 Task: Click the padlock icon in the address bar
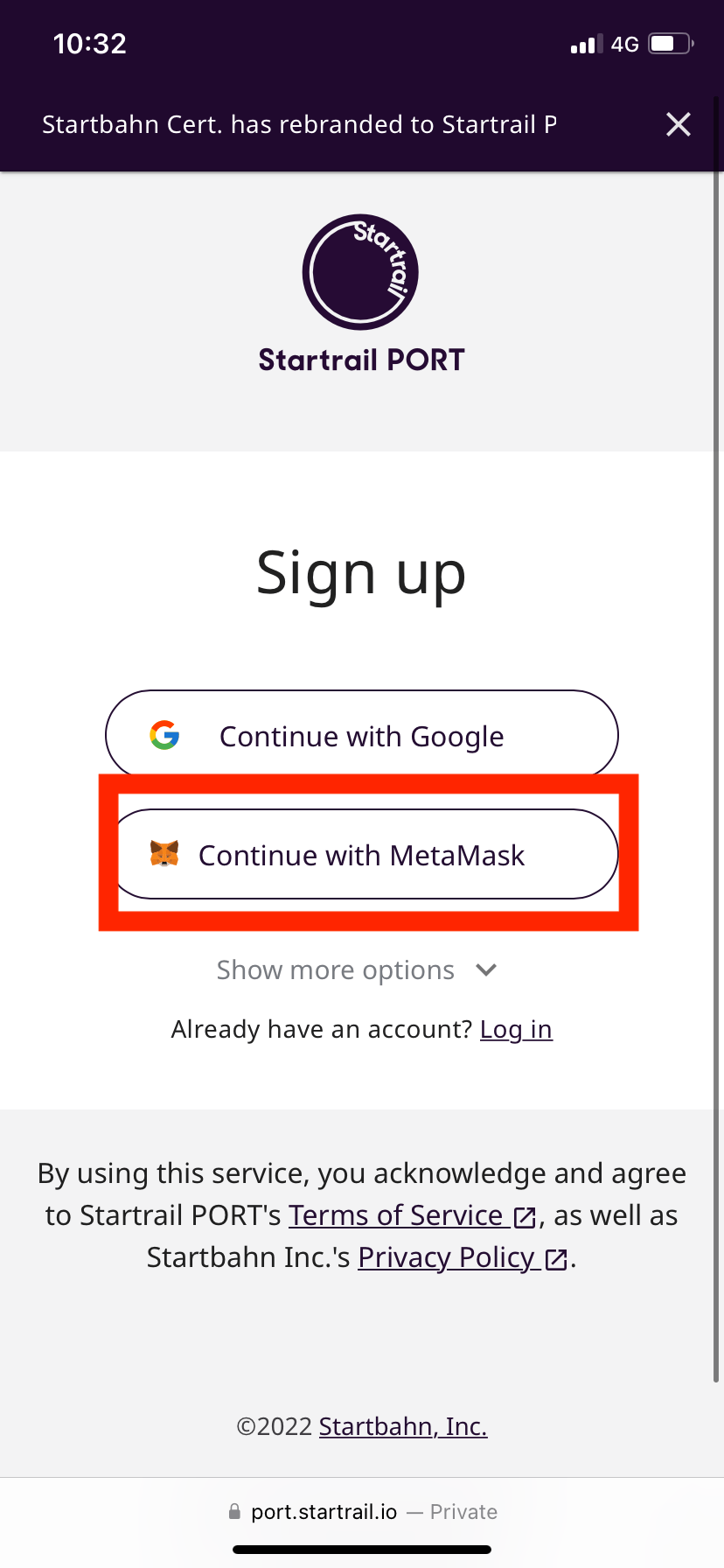click(x=234, y=1511)
